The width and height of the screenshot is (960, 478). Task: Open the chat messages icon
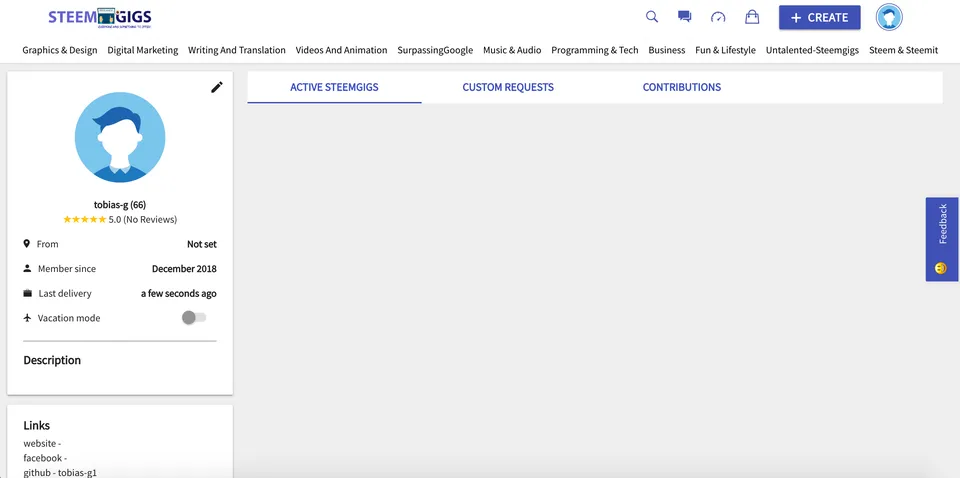(x=684, y=17)
